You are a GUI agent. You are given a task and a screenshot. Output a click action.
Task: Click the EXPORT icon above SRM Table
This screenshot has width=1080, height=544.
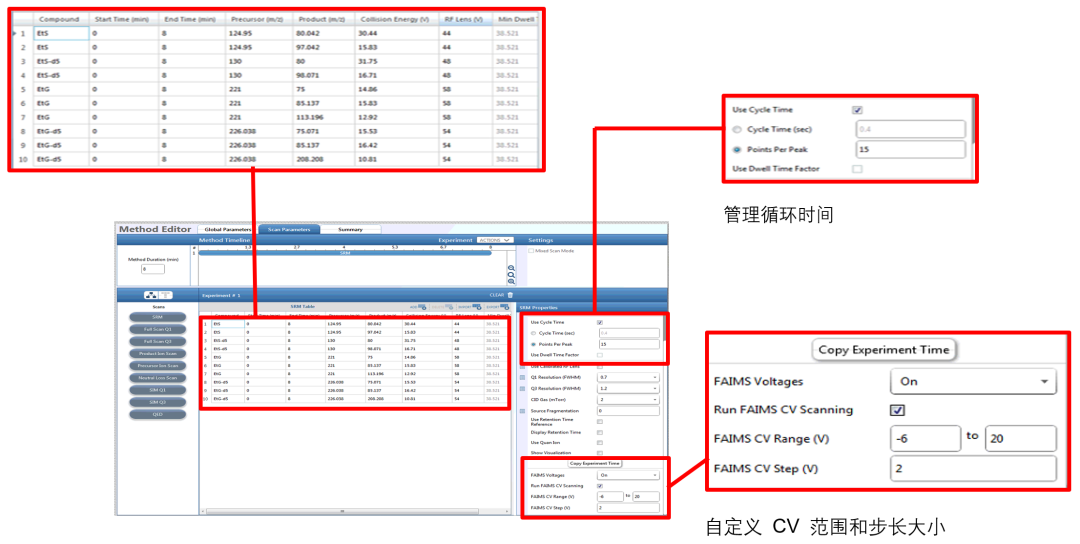(504, 307)
